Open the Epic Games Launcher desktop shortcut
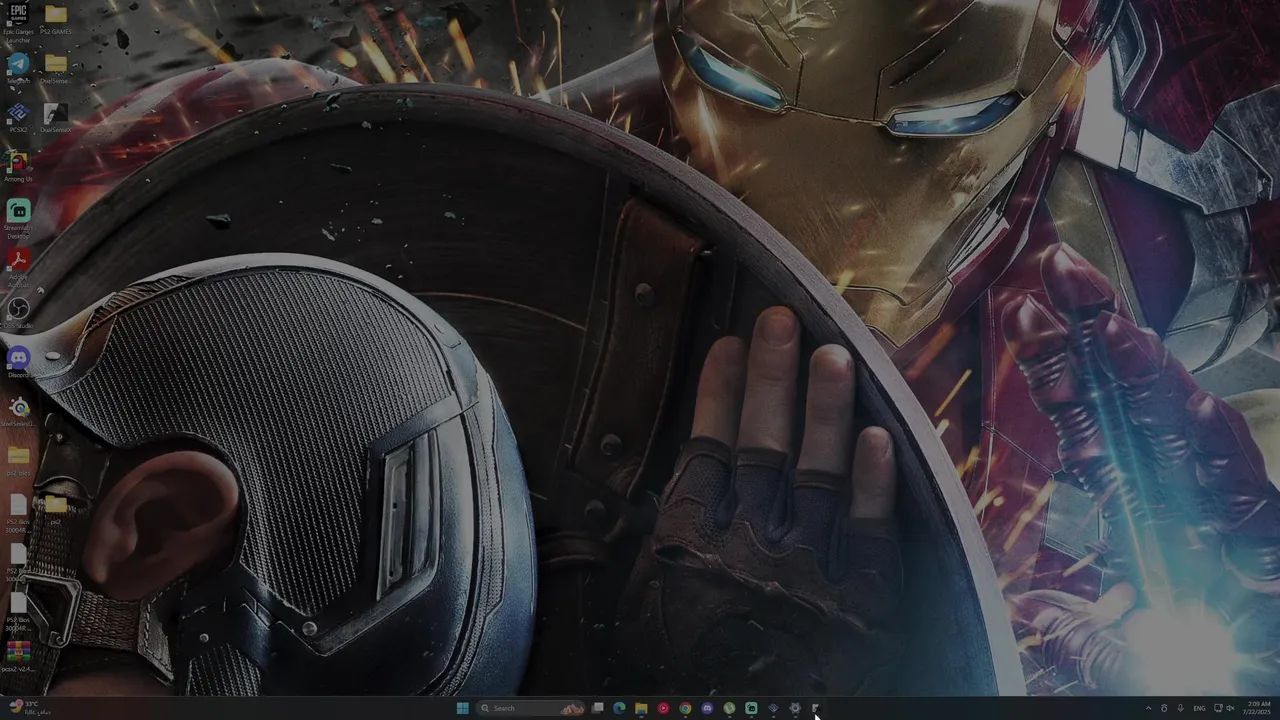Screen dimensions: 1280x720 [x=18, y=22]
